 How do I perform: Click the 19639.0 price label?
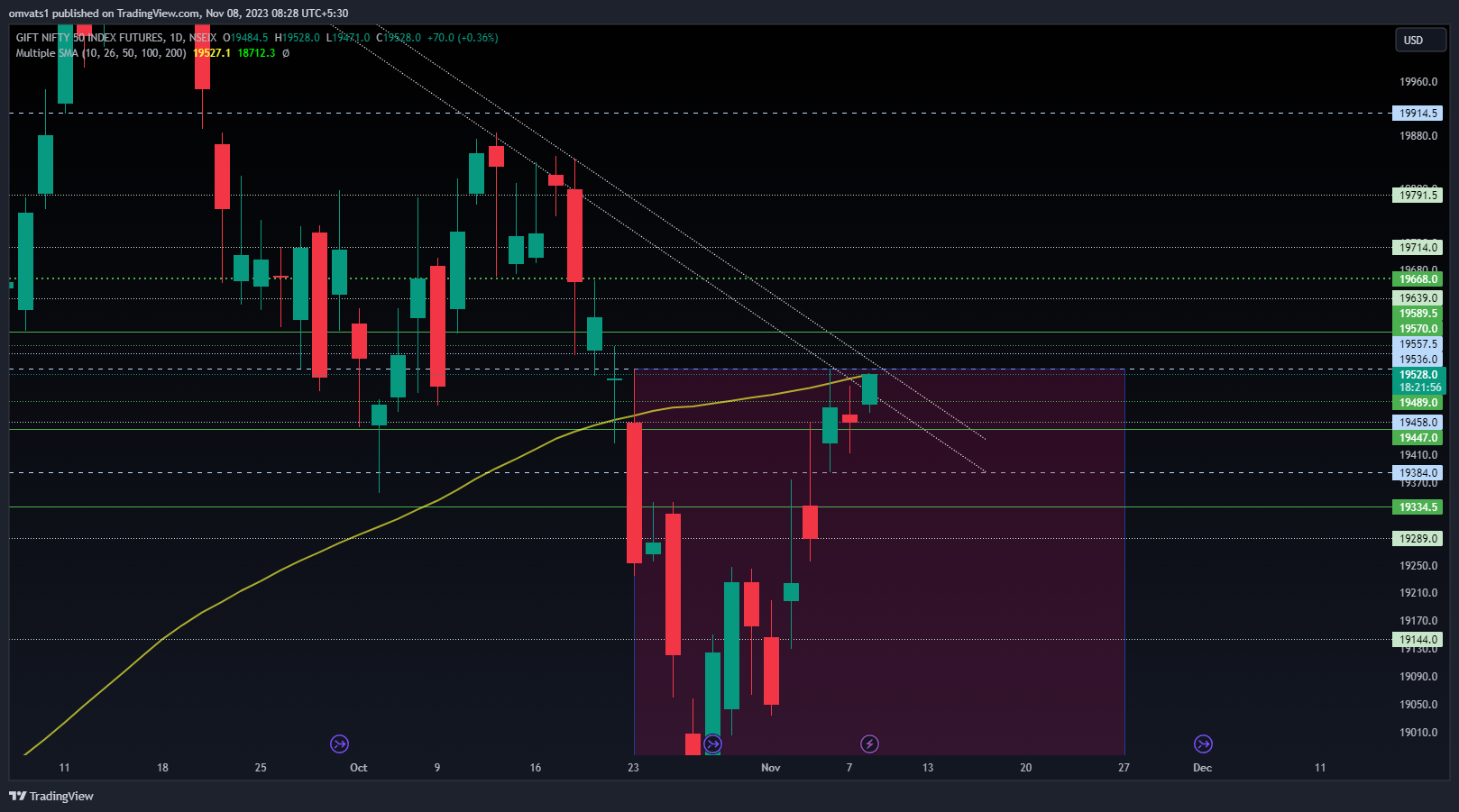[x=1418, y=298]
